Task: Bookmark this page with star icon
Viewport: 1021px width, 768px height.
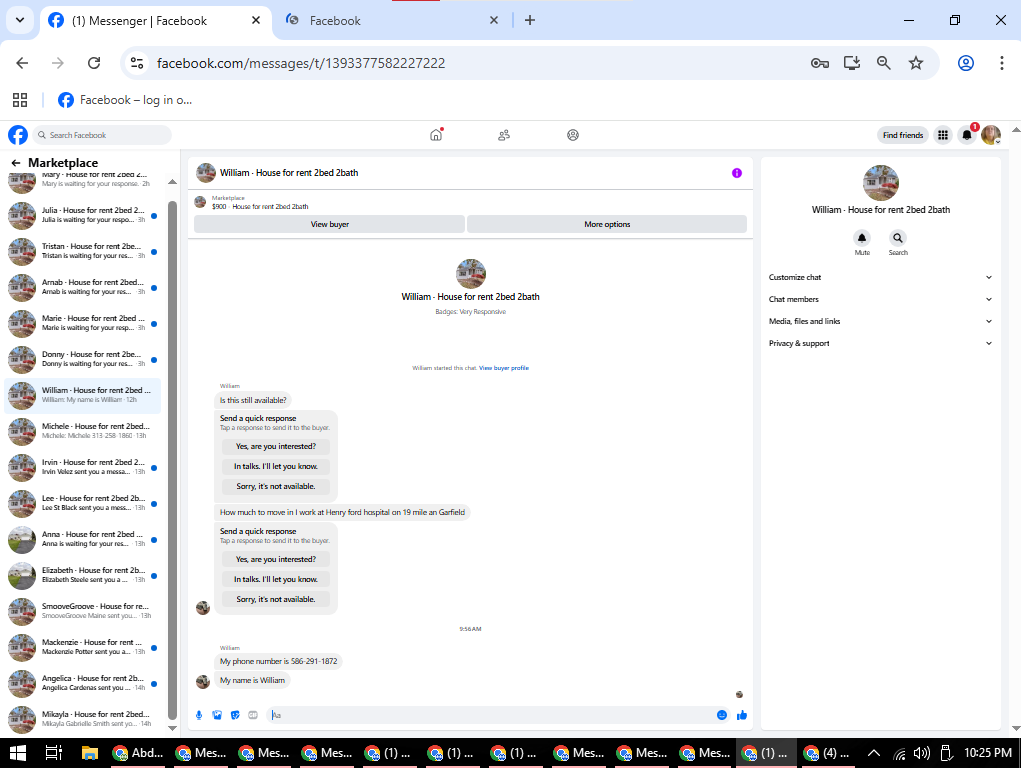Action: pos(916,63)
